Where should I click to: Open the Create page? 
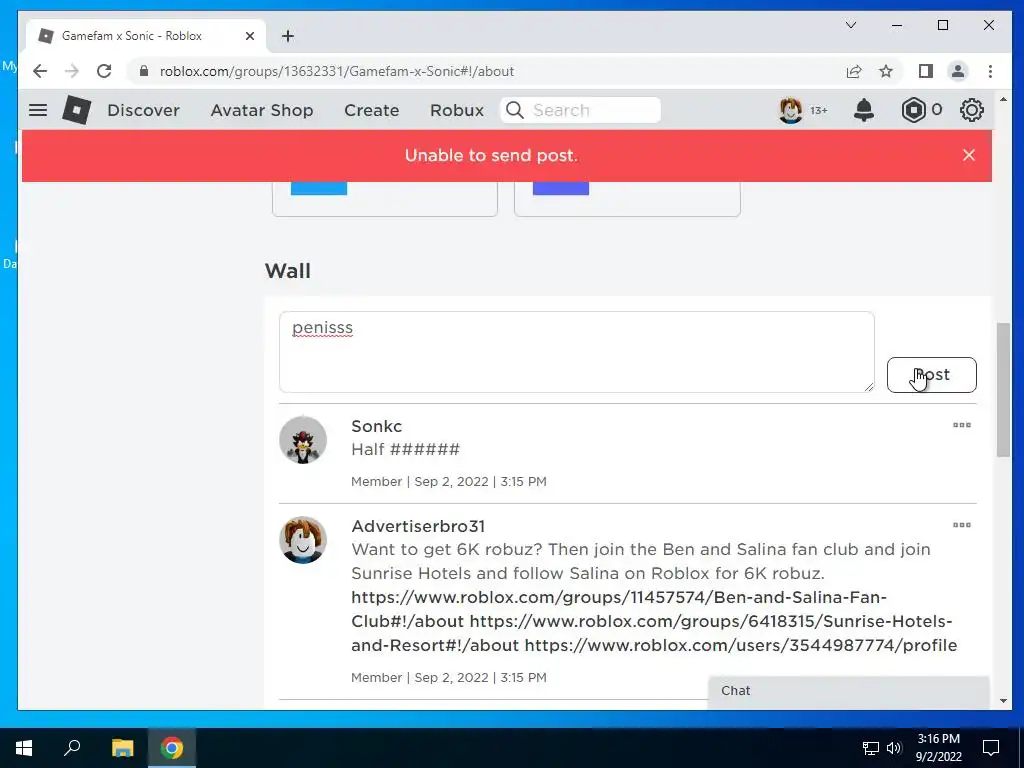point(372,110)
